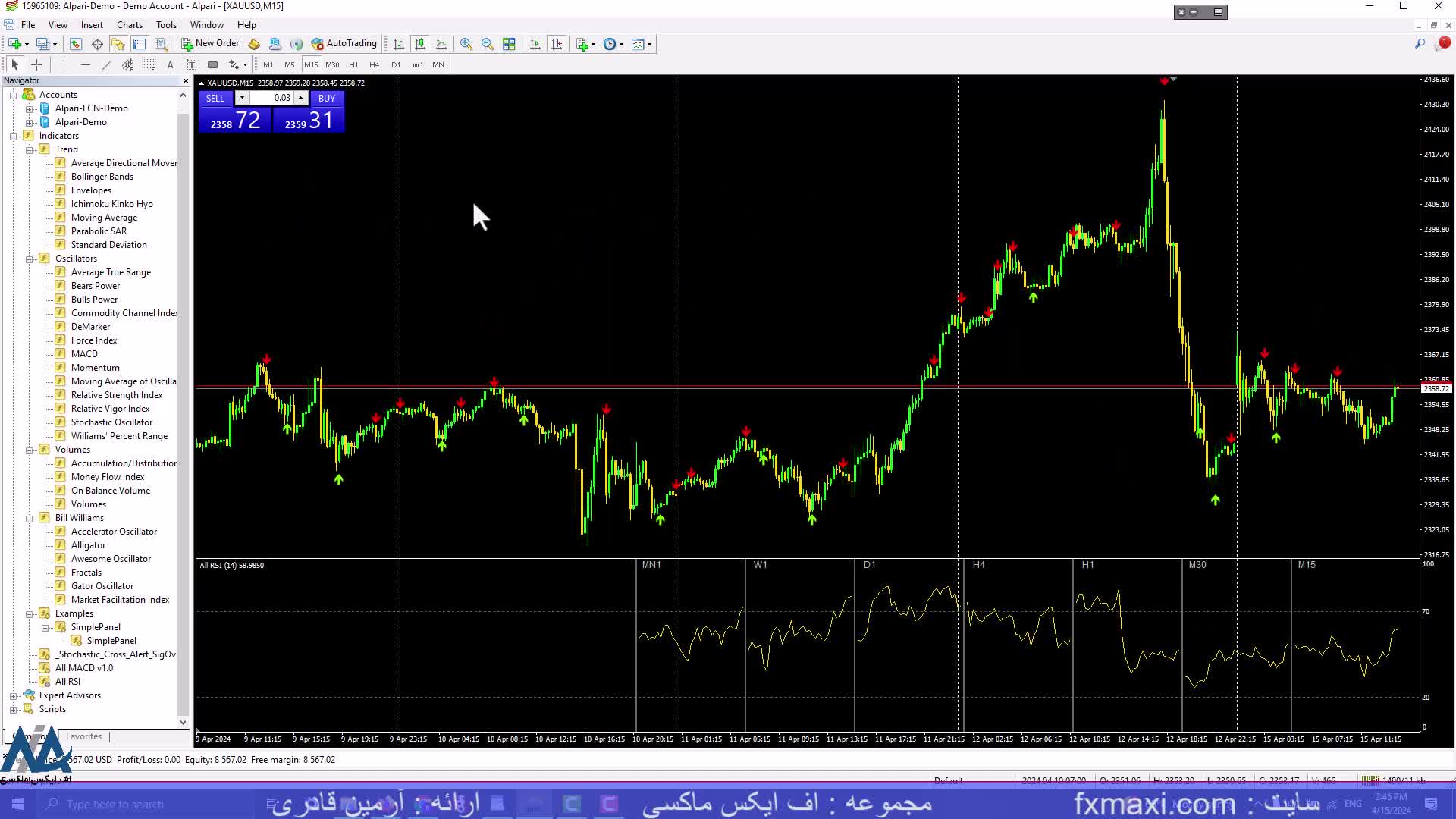Toggle the Navigator panel visibility
The width and height of the screenshot is (1456, 819).
click(x=118, y=43)
